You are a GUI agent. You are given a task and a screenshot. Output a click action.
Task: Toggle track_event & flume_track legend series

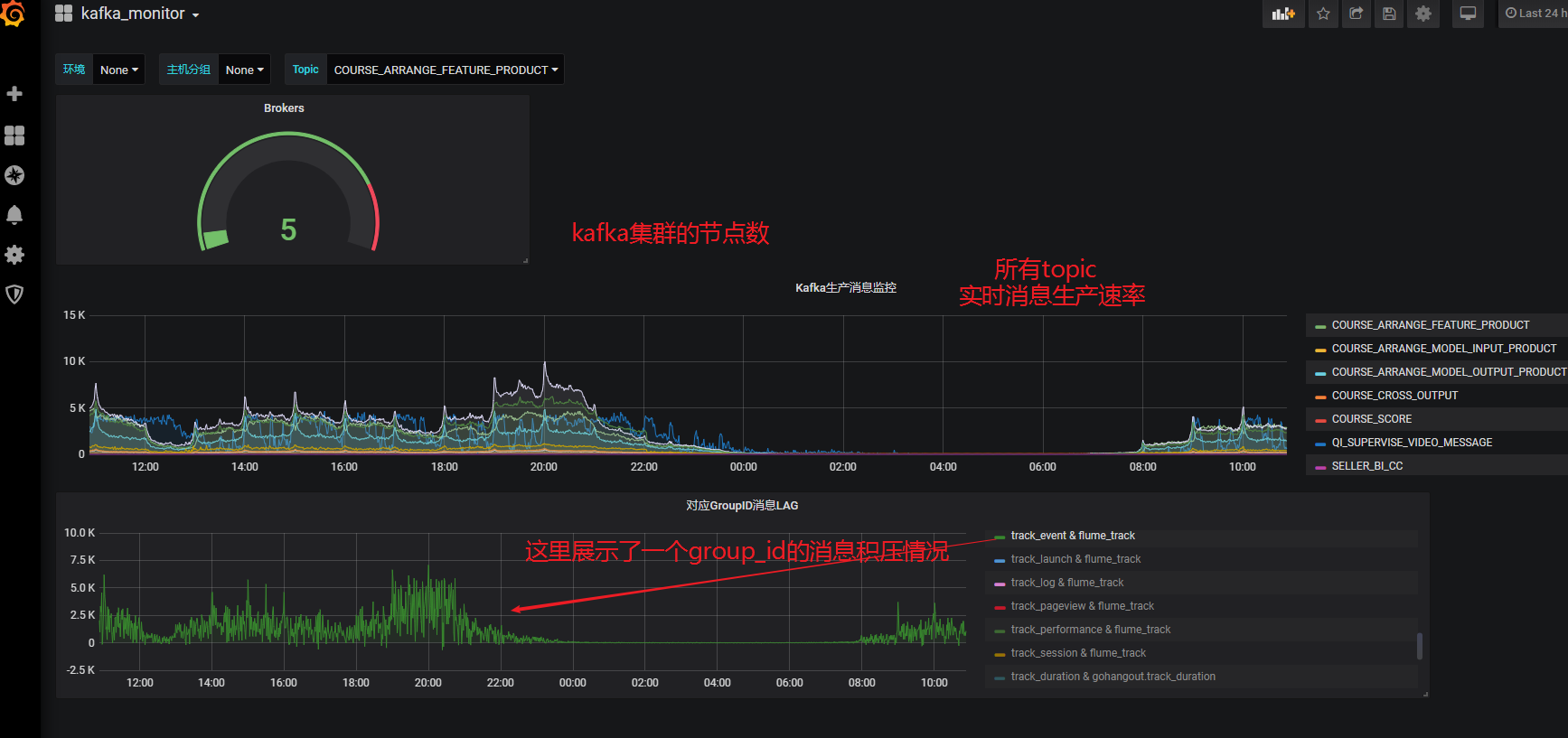click(x=1073, y=536)
